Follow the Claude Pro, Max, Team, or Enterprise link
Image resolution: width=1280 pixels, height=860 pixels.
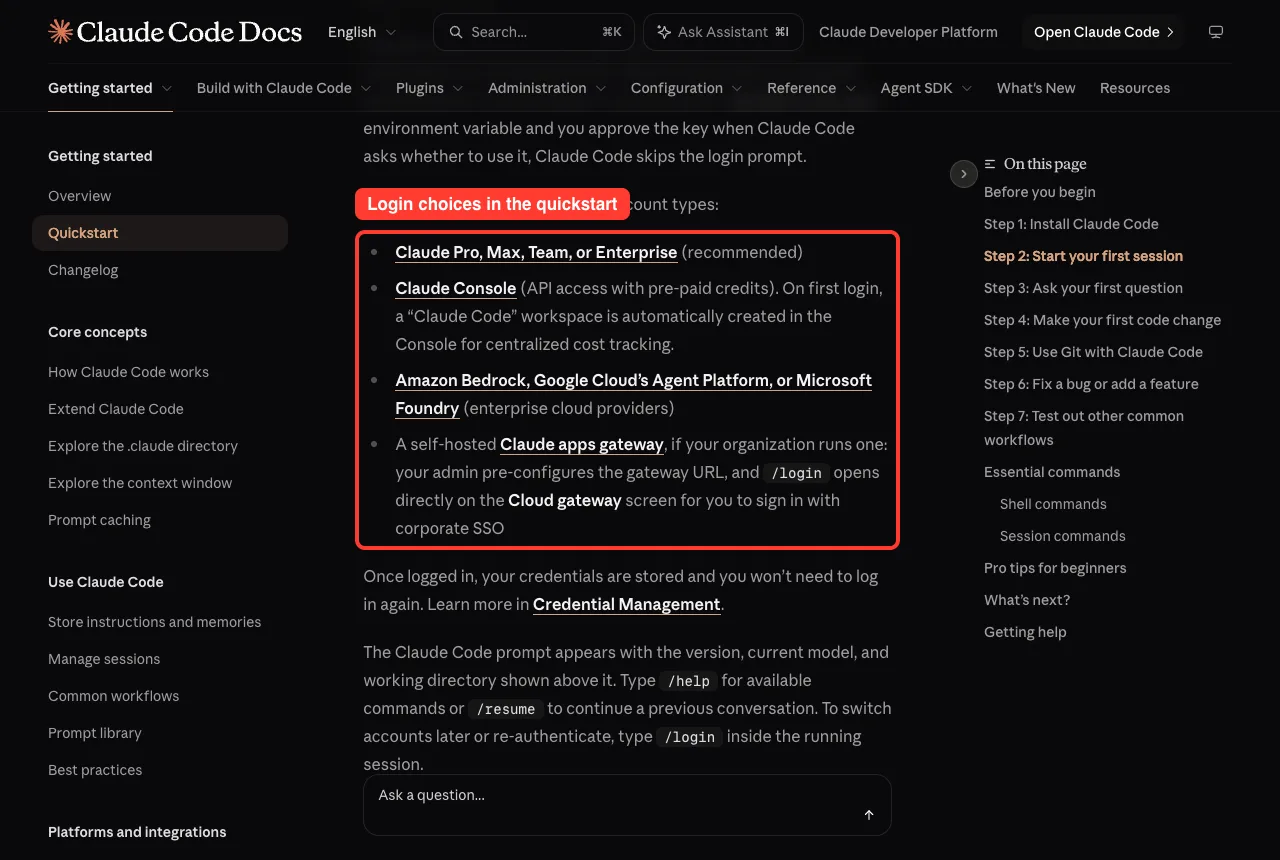pos(536,252)
